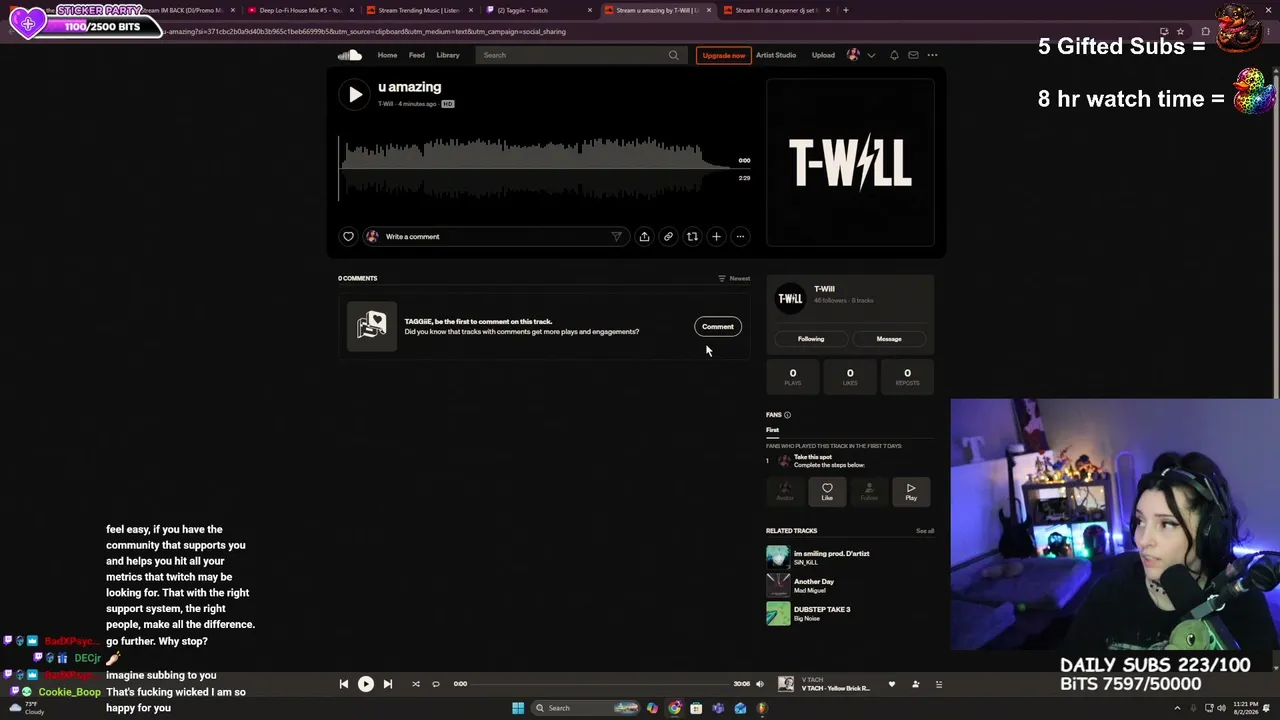Open the weather widget on taskbar
This screenshot has width=1280, height=720.
(x=26, y=708)
